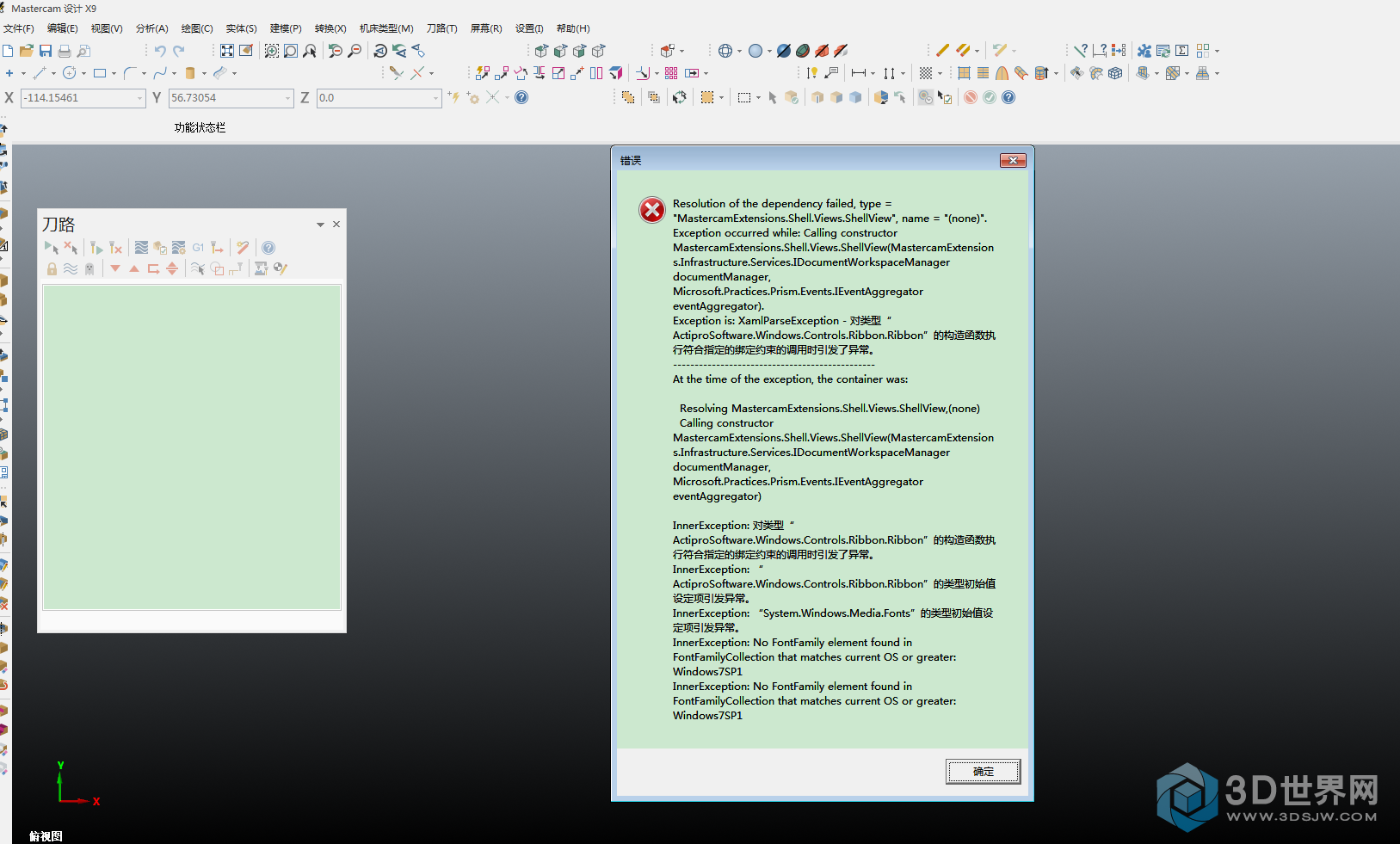Click the high-feed wand icon in Toolpaths panel
Screen dimensions: 1400x844
coord(243,248)
